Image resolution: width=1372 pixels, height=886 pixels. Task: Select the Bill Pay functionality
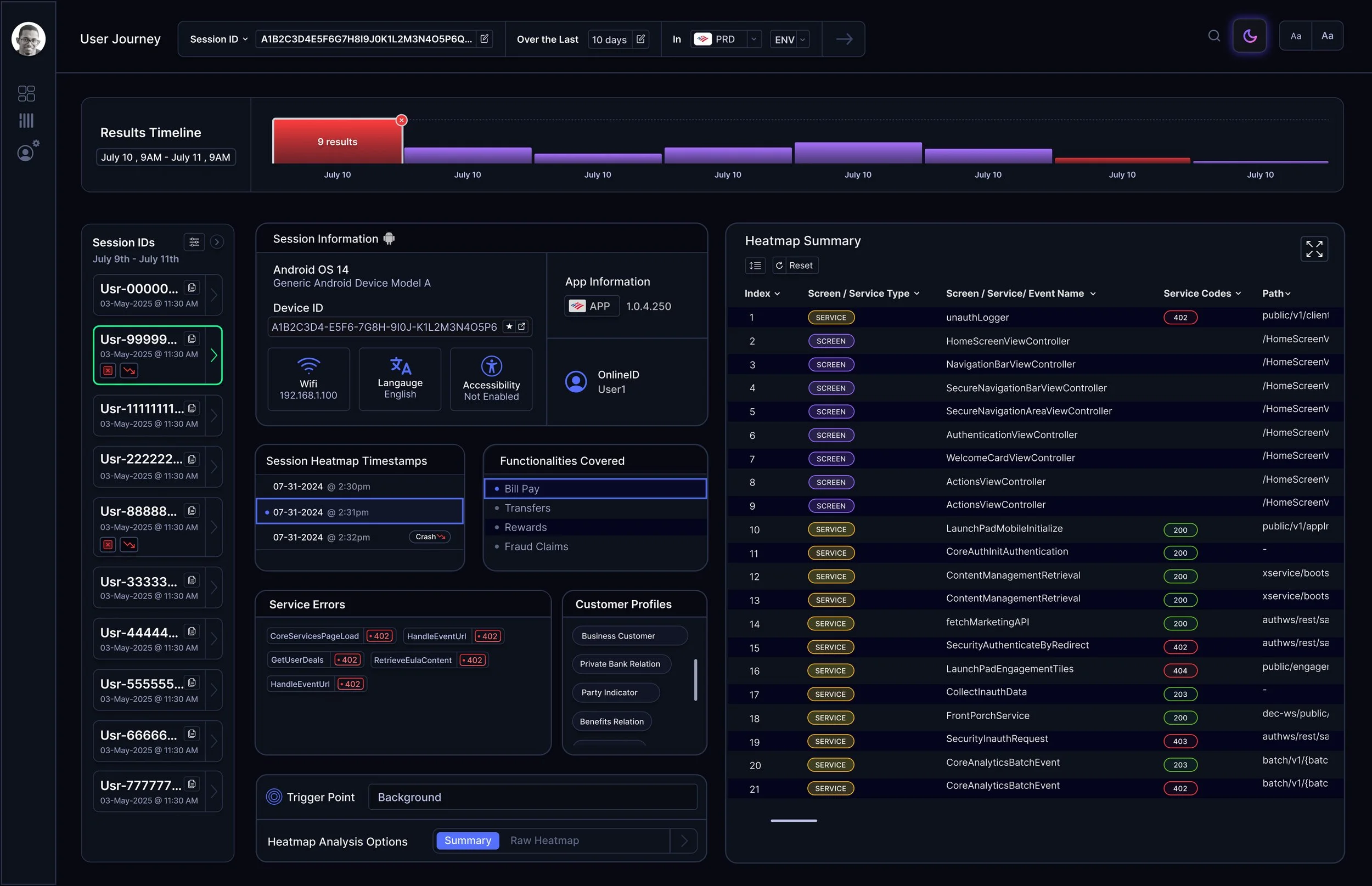[x=595, y=488]
